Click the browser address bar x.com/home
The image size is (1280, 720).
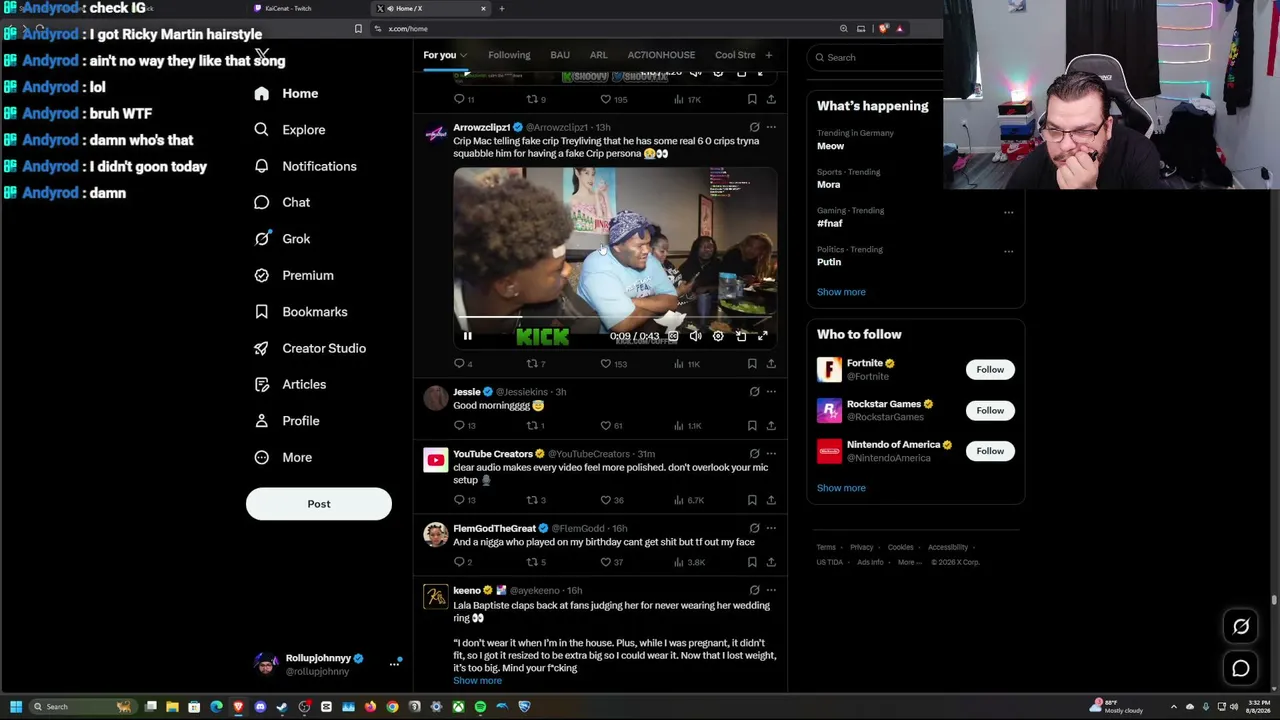[600, 29]
